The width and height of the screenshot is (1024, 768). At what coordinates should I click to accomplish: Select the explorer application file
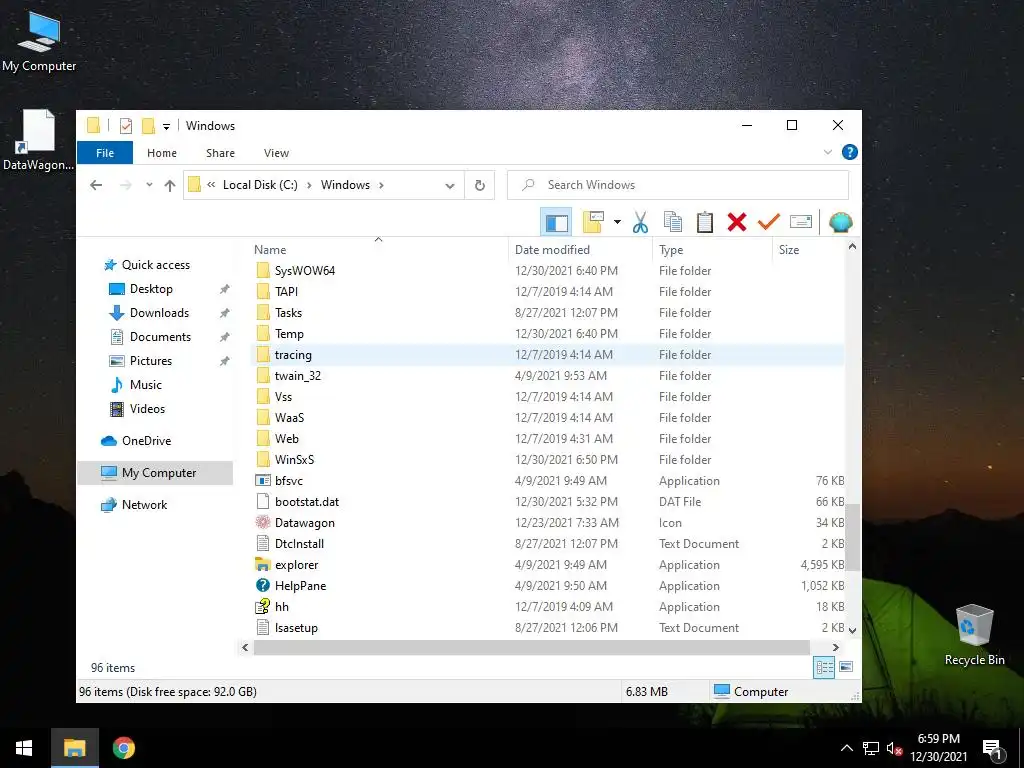(x=296, y=565)
